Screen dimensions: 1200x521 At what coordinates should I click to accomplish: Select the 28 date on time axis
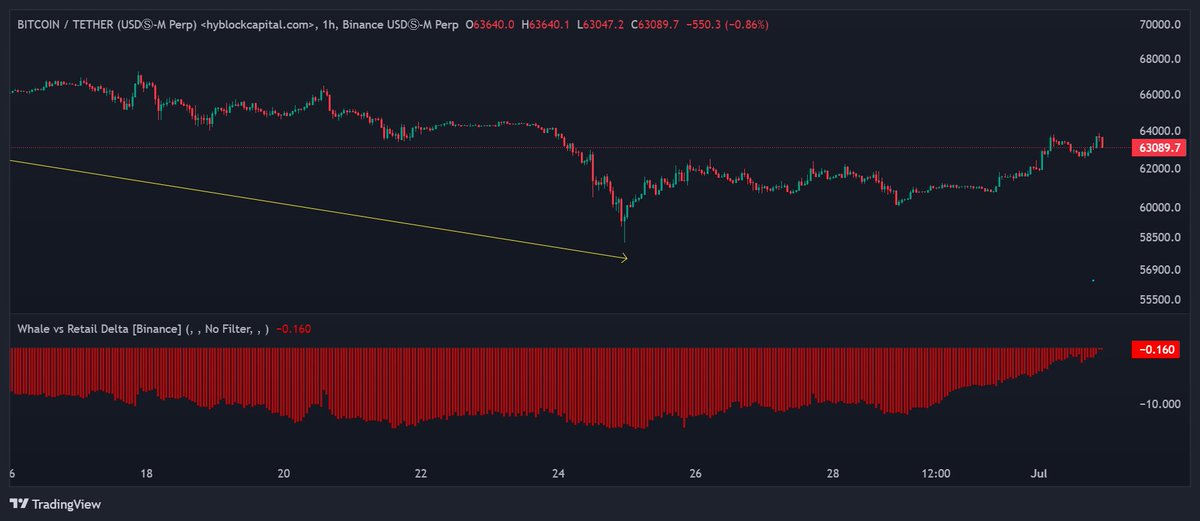[834, 473]
